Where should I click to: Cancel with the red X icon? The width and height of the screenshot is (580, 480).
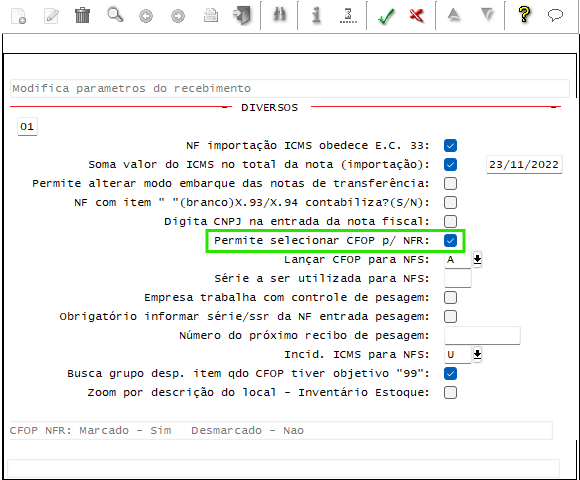tap(417, 16)
